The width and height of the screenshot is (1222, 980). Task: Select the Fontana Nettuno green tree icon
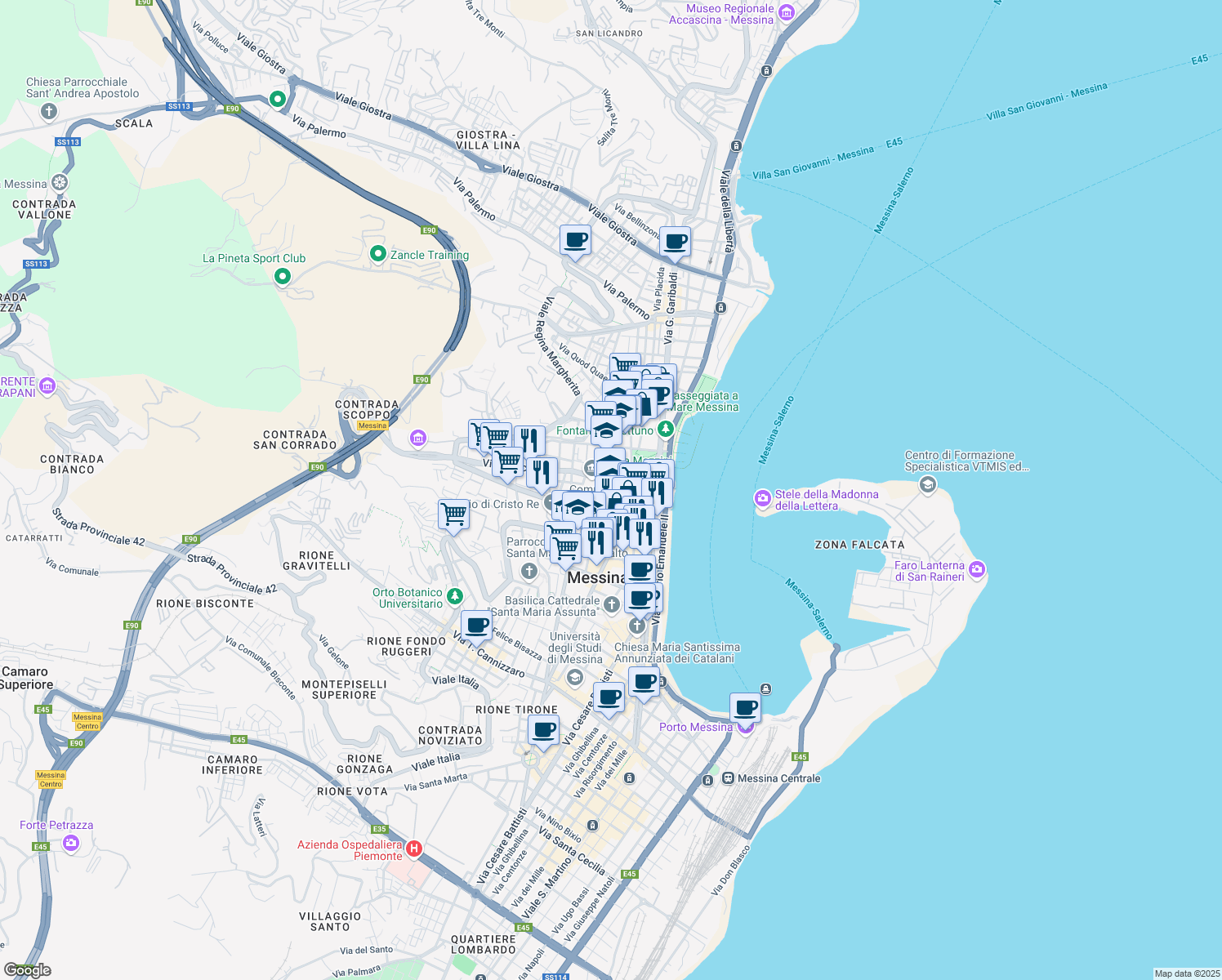(666, 428)
